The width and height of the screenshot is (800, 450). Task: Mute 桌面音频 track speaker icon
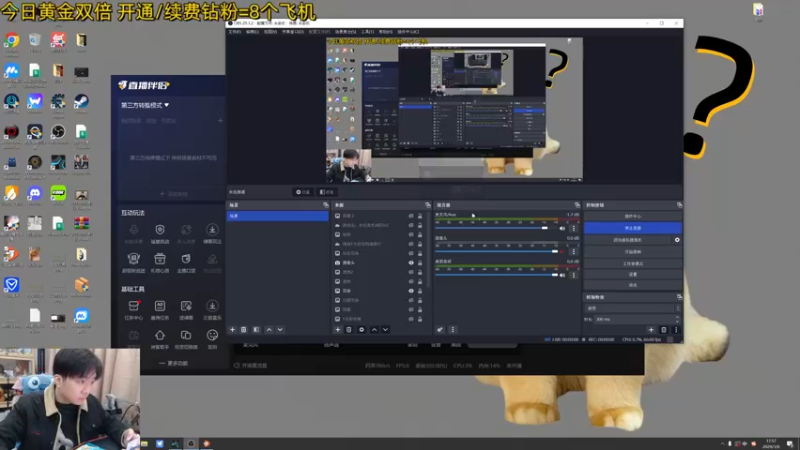(562, 275)
